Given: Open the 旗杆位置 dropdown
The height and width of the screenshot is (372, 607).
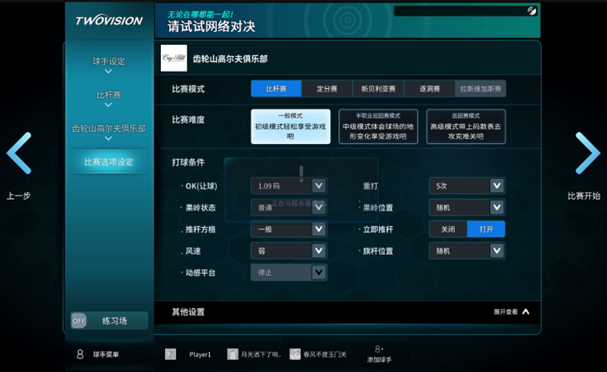Looking at the screenshot, I should click(x=467, y=251).
